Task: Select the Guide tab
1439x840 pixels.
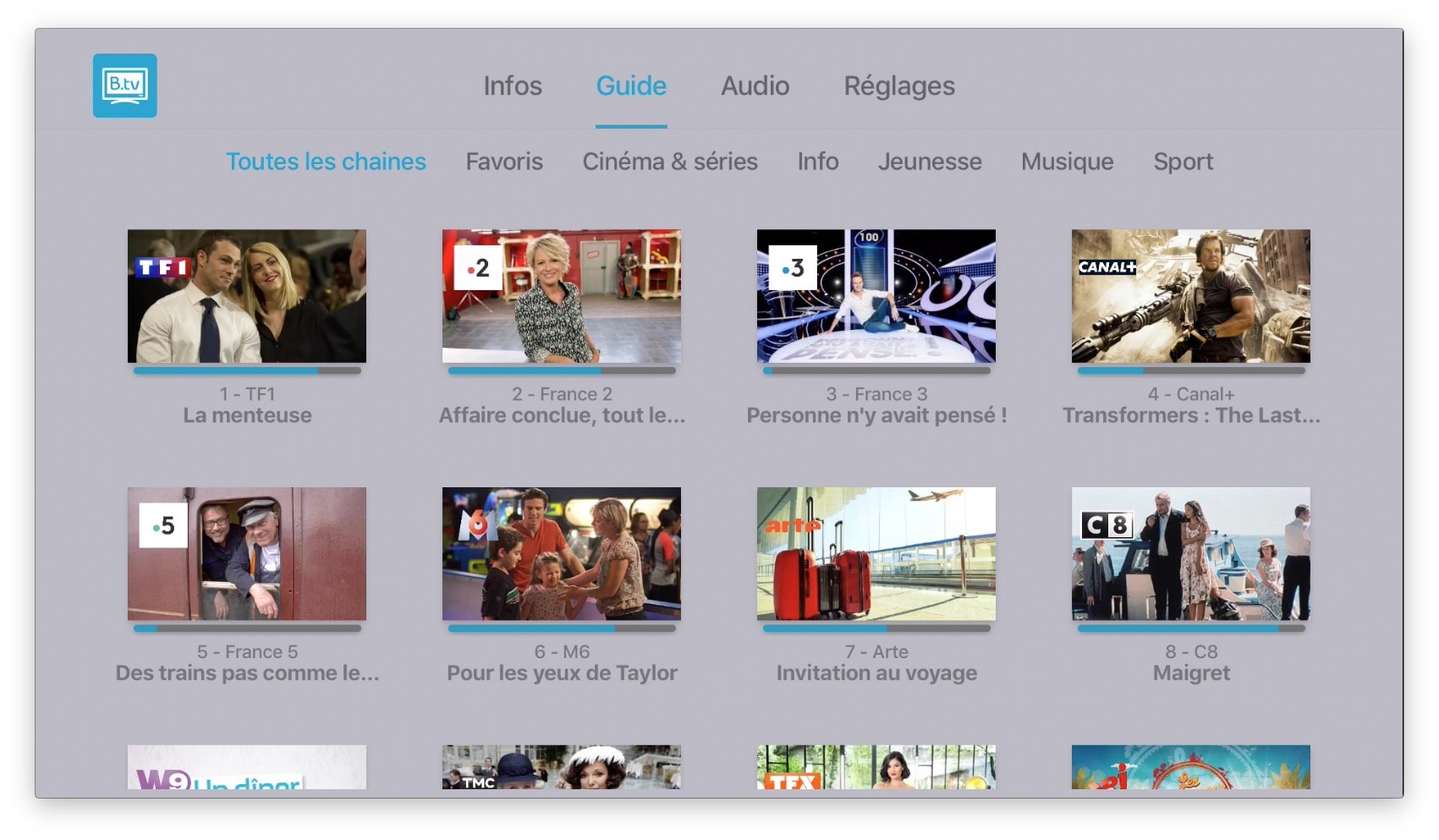Action: (631, 85)
